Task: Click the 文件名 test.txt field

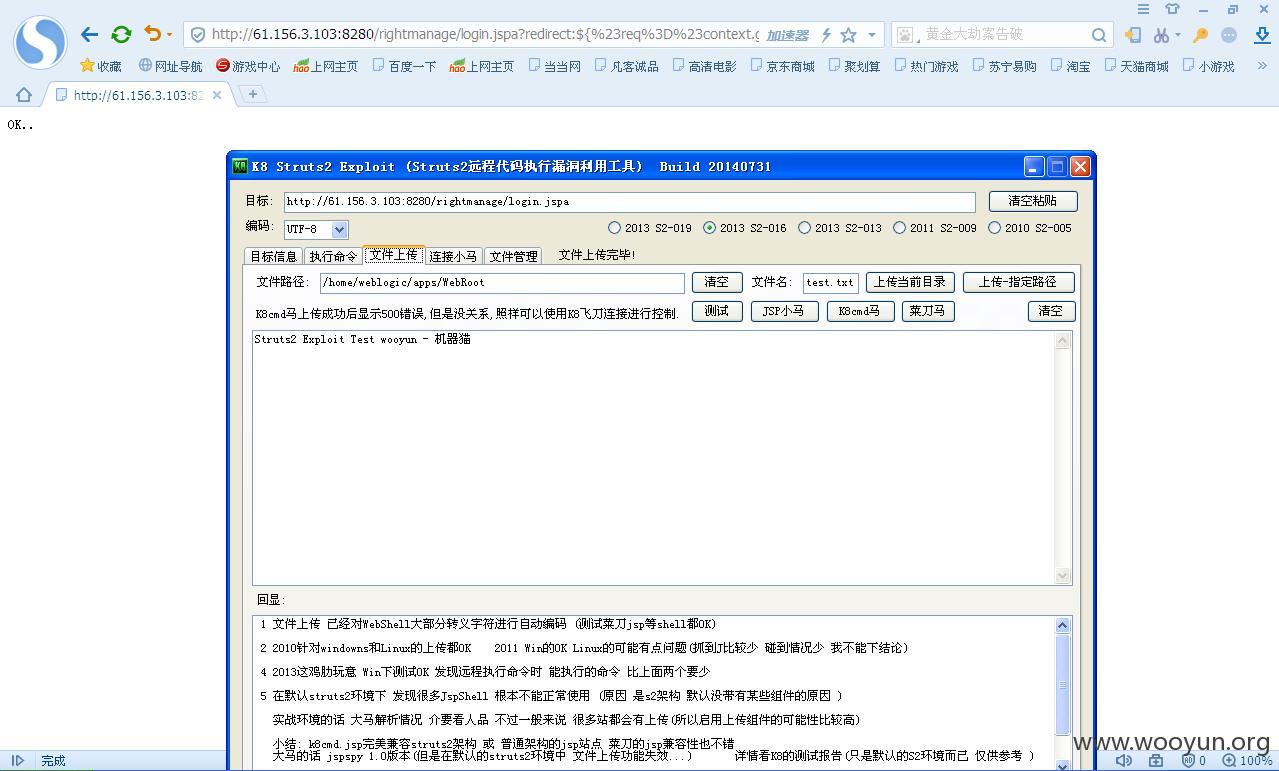Action: [831, 283]
